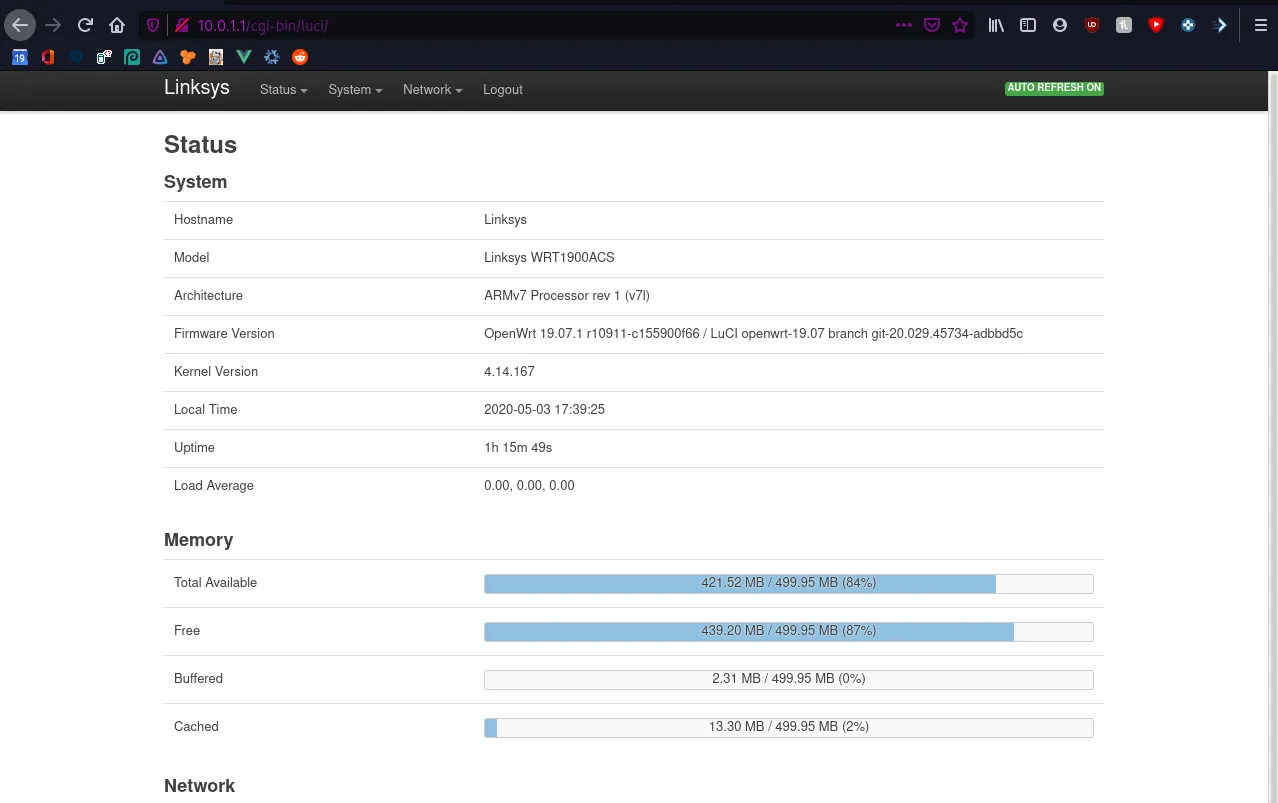
Task: Open the Reddit bookmark
Action: click(300, 57)
